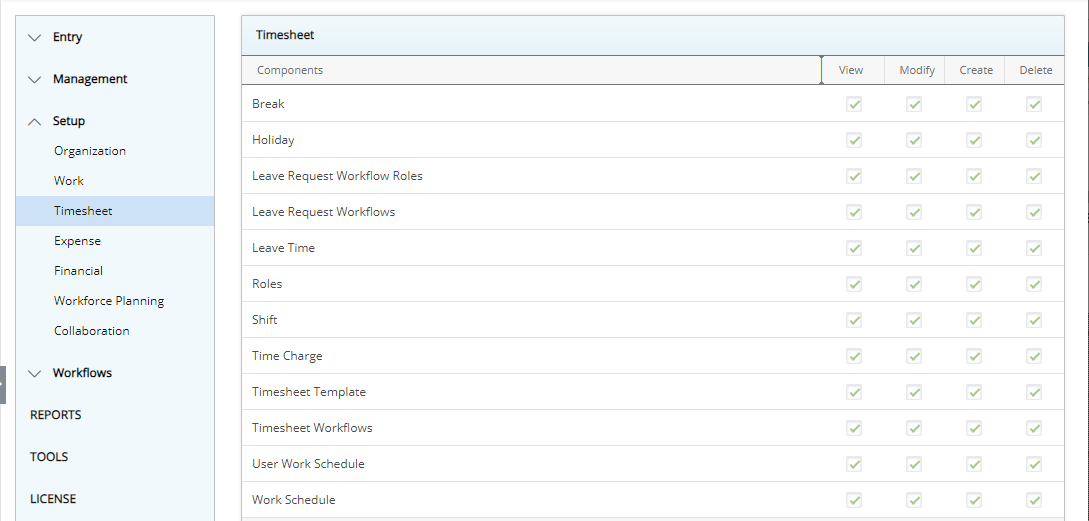Open the Expense setup item
This screenshot has width=1089, height=521.
point(77,240)
